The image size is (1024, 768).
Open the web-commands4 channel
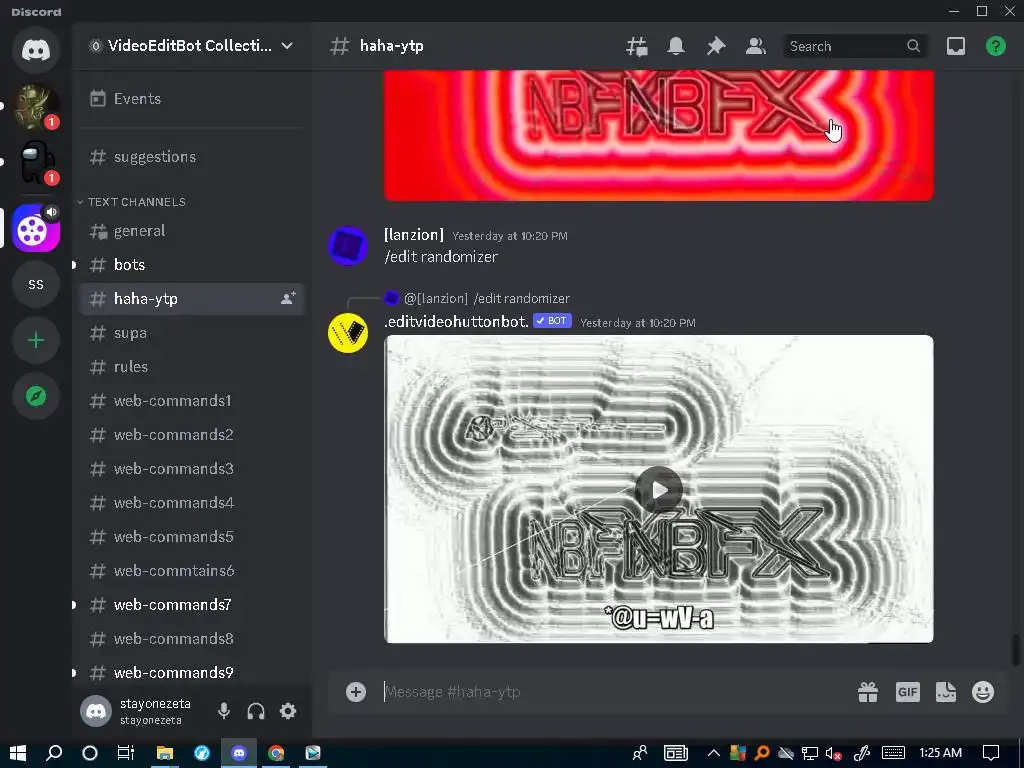191,502
